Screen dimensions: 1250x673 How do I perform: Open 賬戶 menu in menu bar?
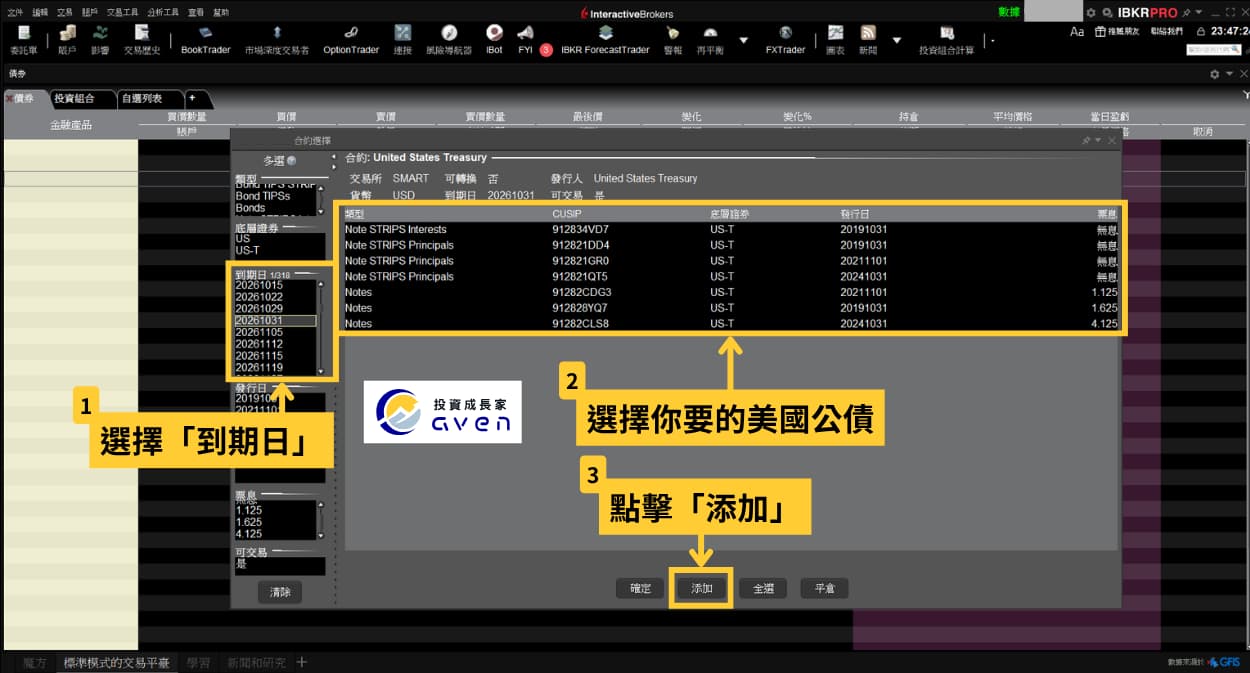click(90, 12)
